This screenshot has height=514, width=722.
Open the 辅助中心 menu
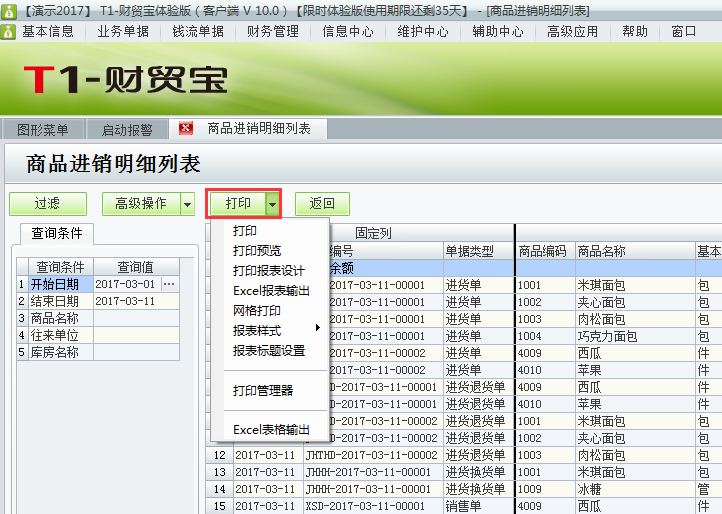(x=498, y=32)
